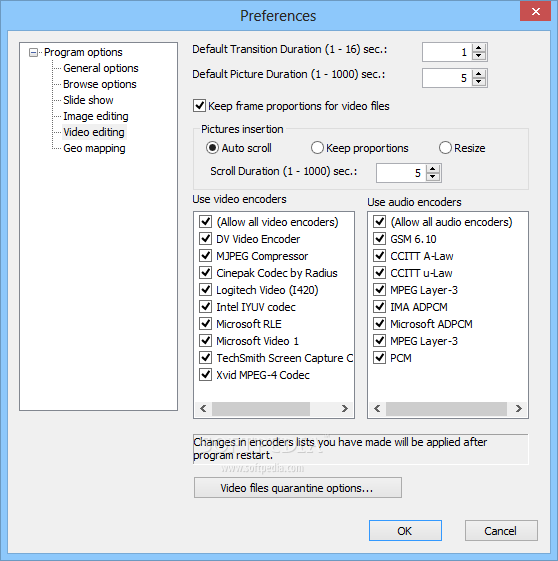Uncheck Allow all video encoders
The image size is (558, 561).
coord(205,222)
